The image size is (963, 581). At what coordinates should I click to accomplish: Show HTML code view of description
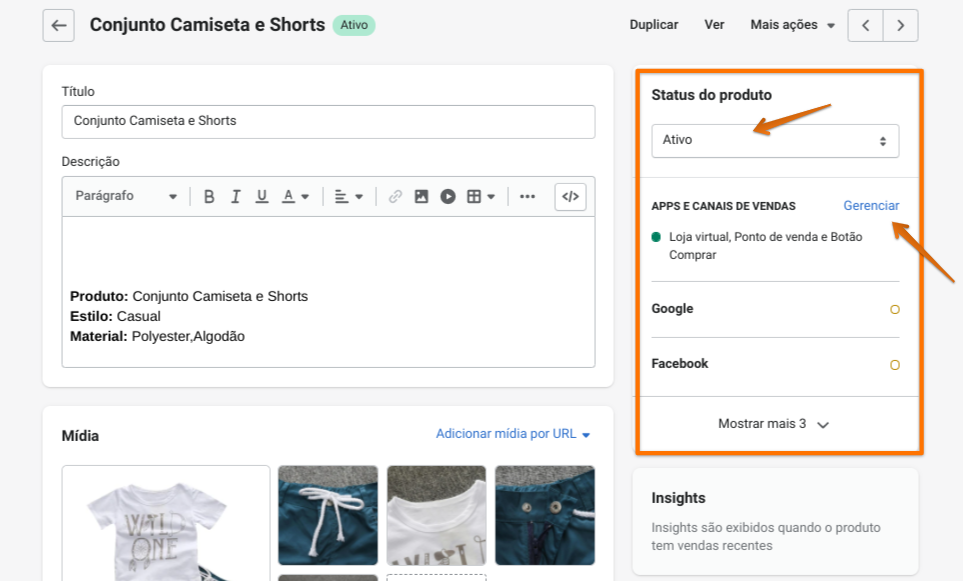point(570,197)
